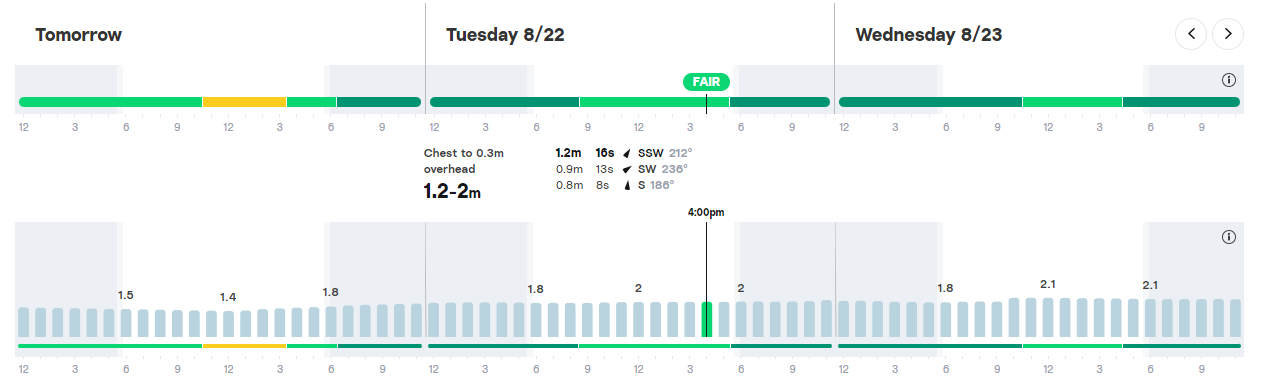Click 1.2-2m surf height summary text
The image size is (1263, 391).
tap(452, 191)
